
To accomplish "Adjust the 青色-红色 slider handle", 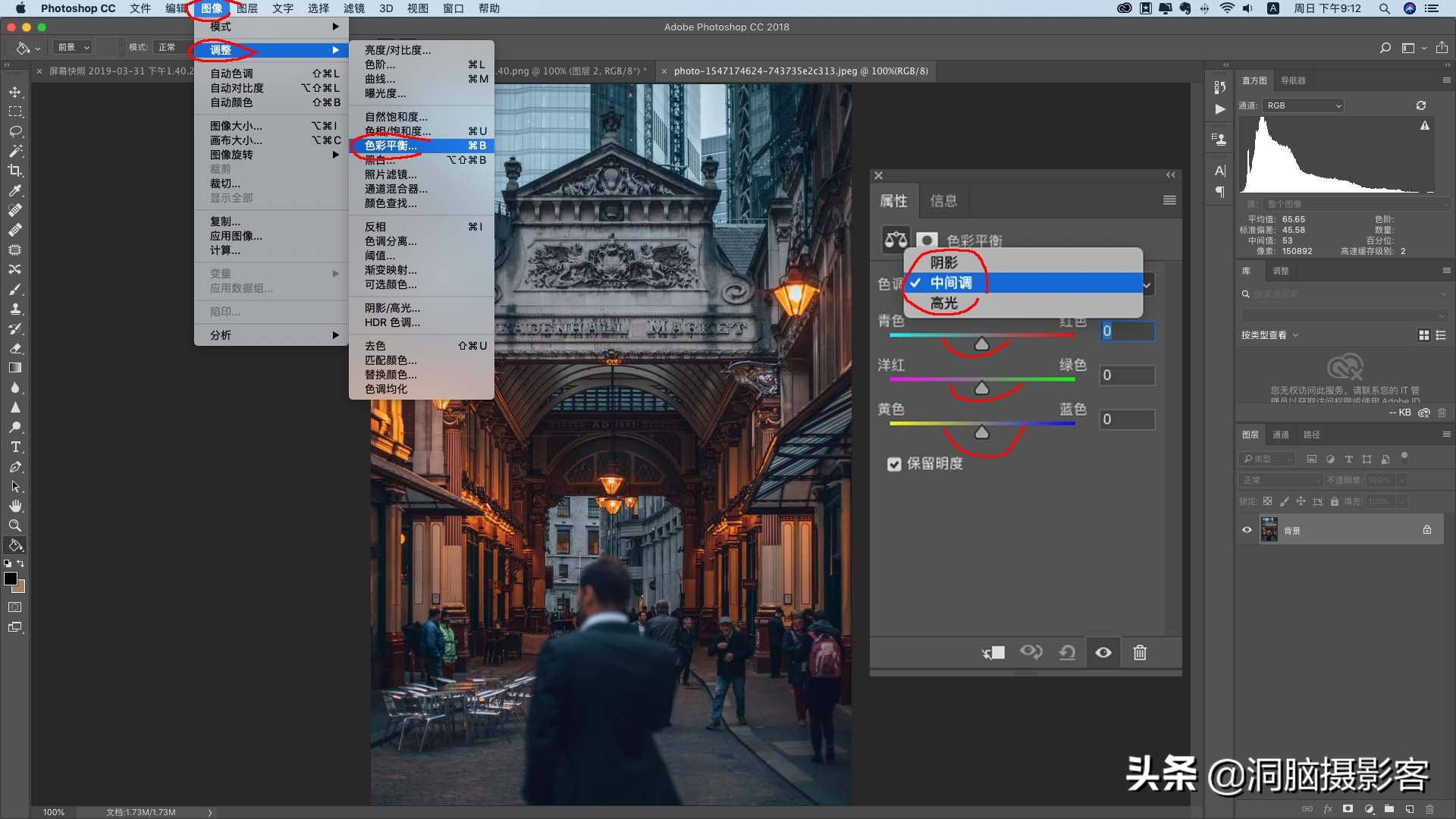I will tap(981, 344).
